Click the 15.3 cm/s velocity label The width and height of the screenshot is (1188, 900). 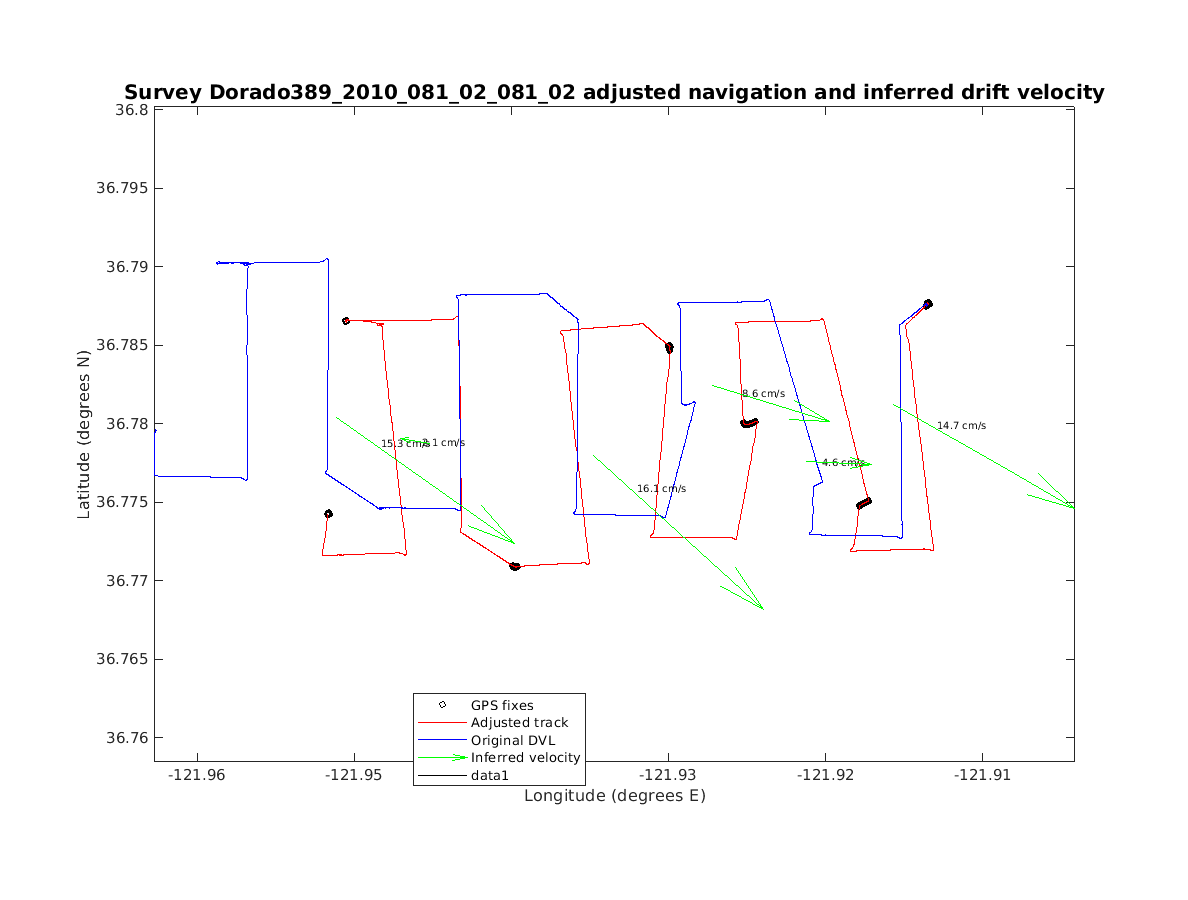coord(403,444)
